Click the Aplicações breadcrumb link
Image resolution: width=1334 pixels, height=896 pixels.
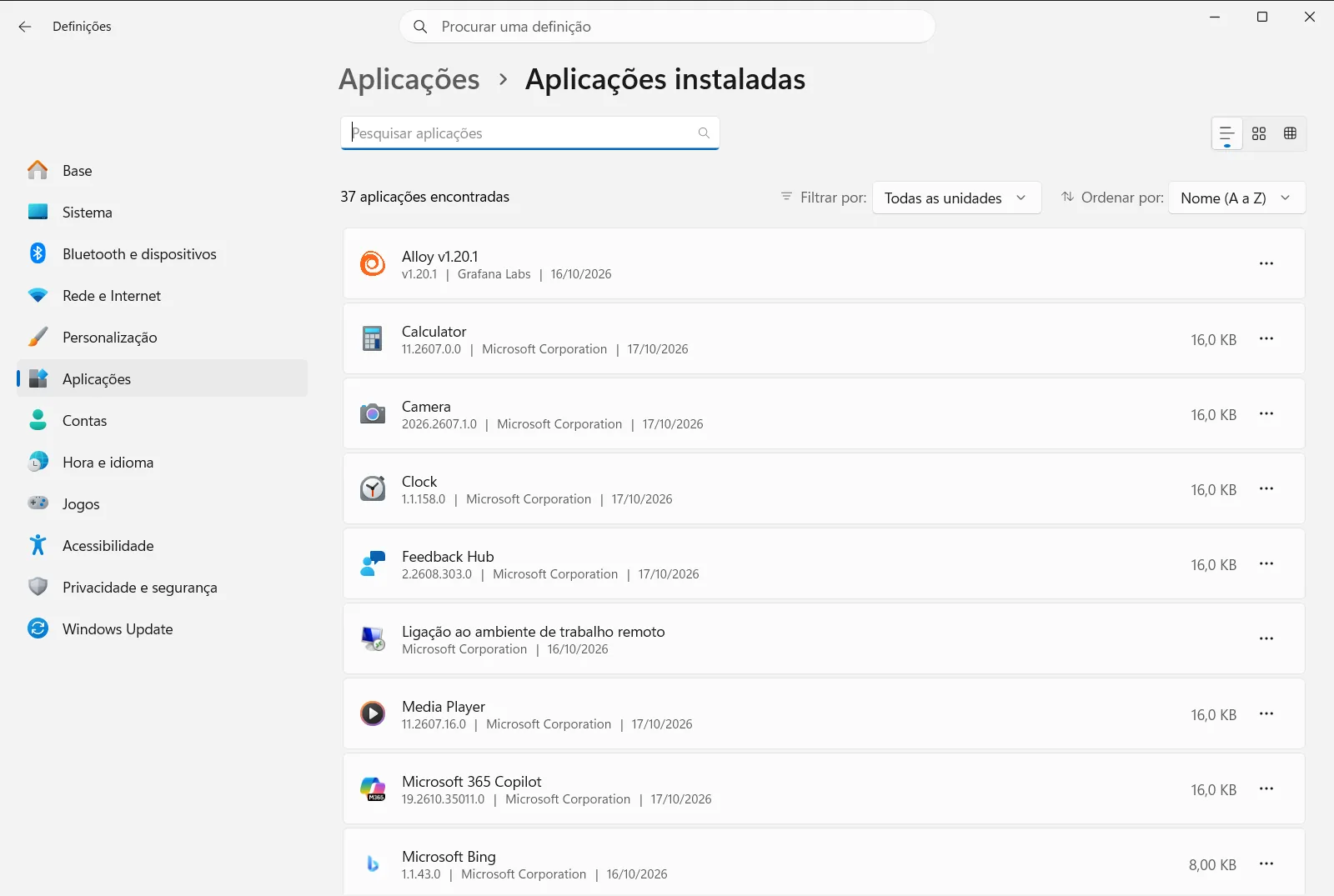pos(409,79)
